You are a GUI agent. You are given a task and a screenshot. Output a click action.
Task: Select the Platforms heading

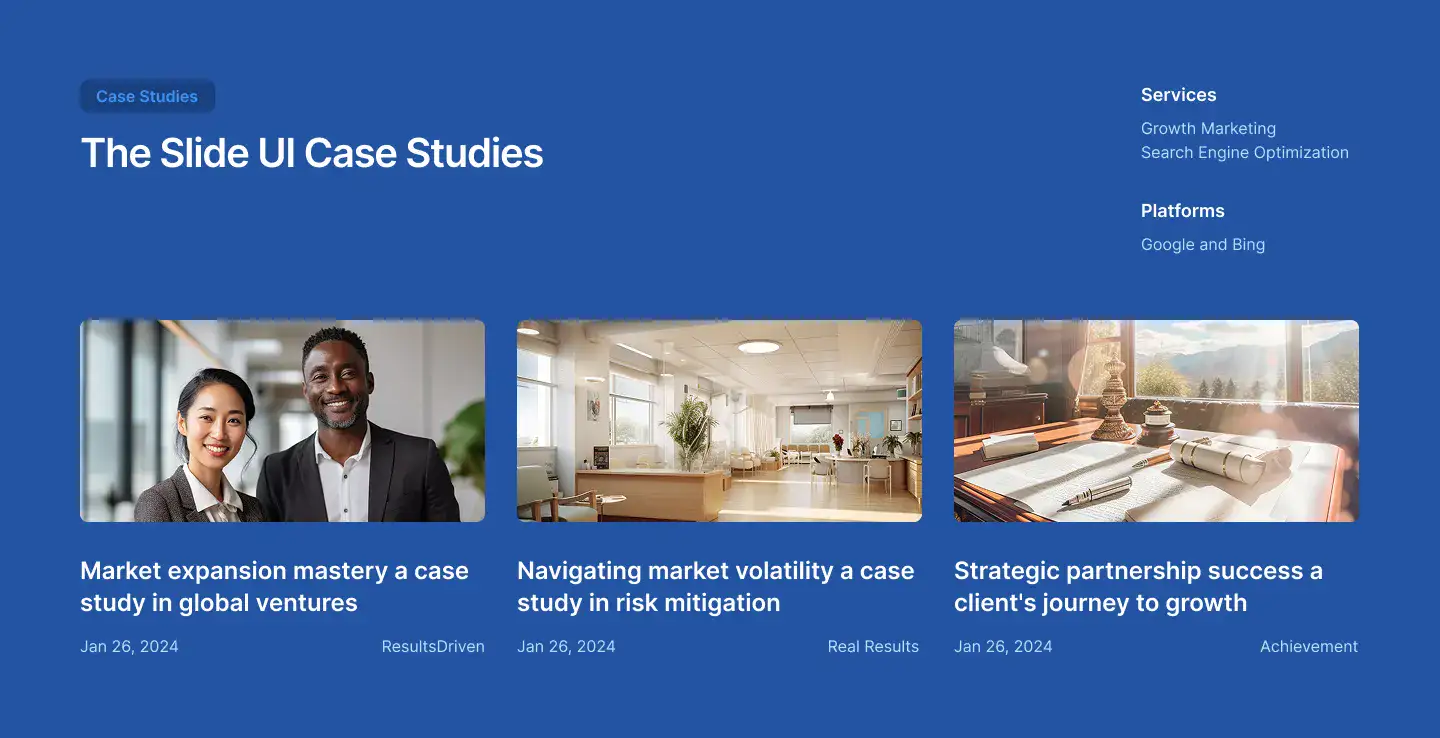pos(1183,211)
